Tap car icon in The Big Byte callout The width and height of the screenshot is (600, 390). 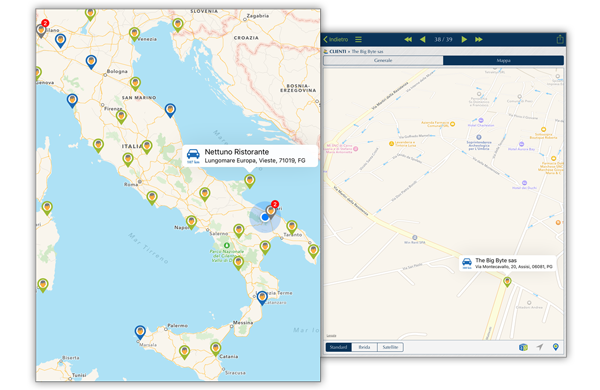point(467,263)
